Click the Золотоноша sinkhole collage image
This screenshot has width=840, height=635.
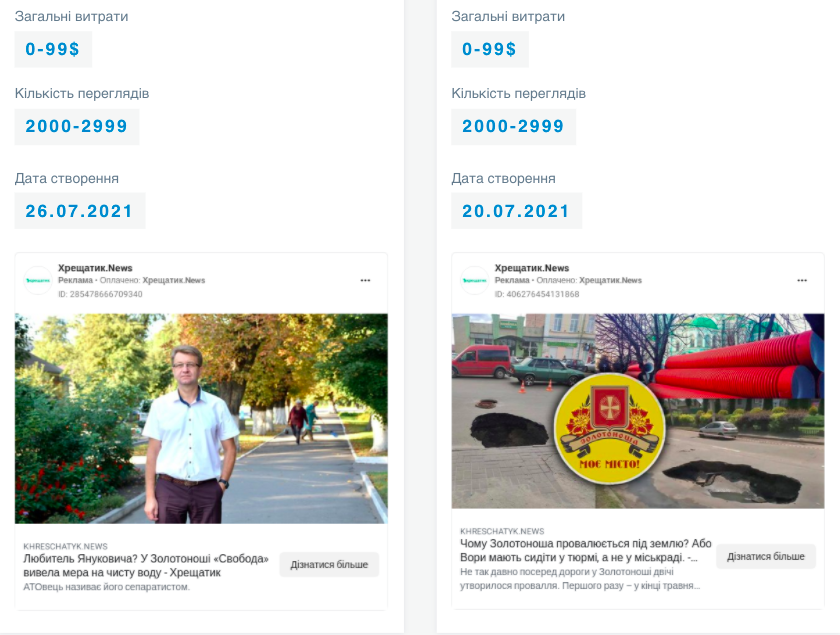click(638, 411)
